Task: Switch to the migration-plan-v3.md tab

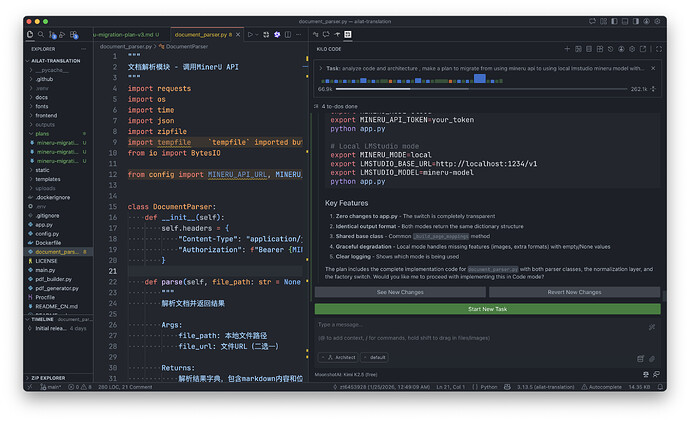Action: [126, 34]
